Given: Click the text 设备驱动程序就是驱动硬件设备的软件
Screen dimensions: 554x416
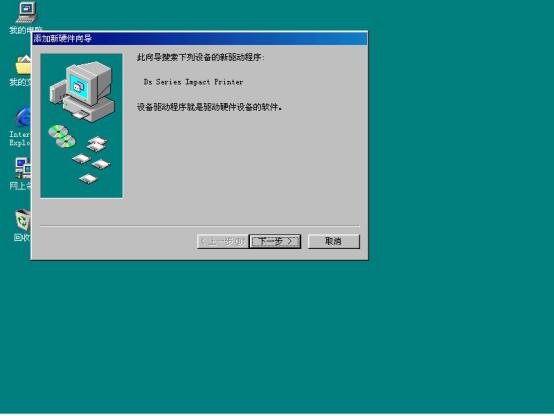Looking at the screenshot, I should pyautogui.click(x=209, y=107).
